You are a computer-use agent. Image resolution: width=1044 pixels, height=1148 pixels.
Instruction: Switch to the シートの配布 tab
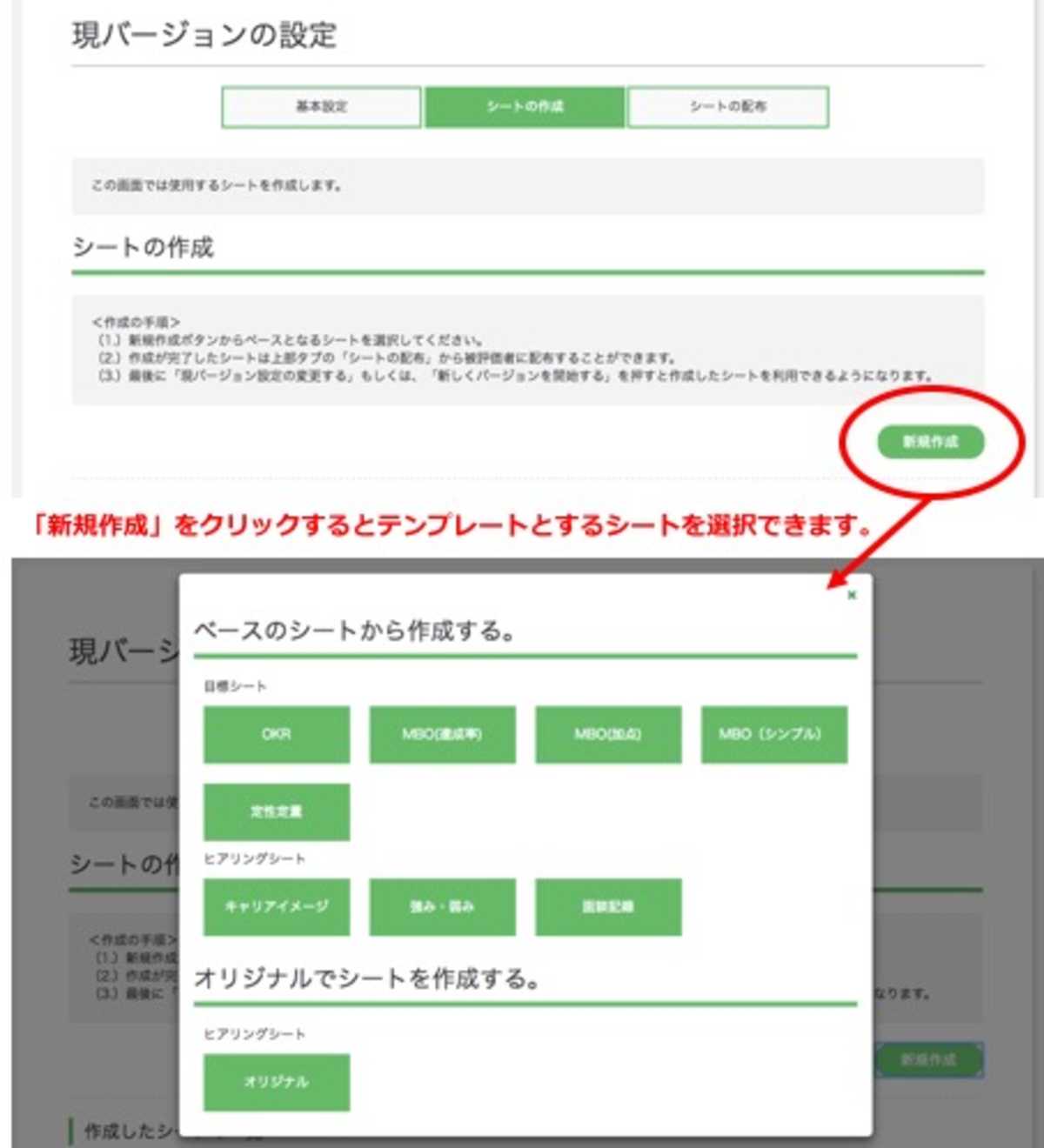tap(729, 107)
